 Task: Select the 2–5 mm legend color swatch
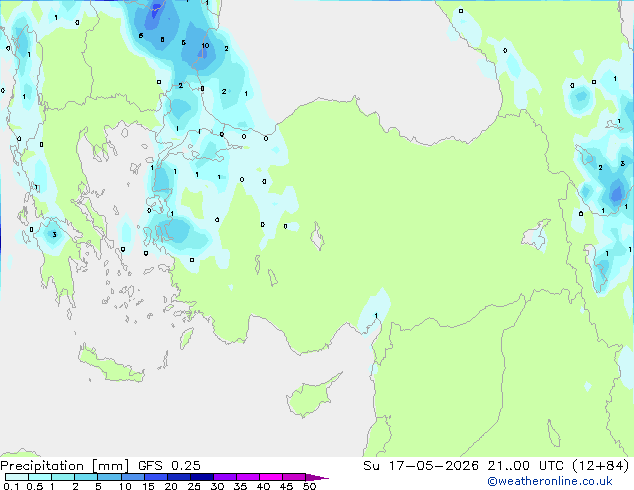click(86, 477)
